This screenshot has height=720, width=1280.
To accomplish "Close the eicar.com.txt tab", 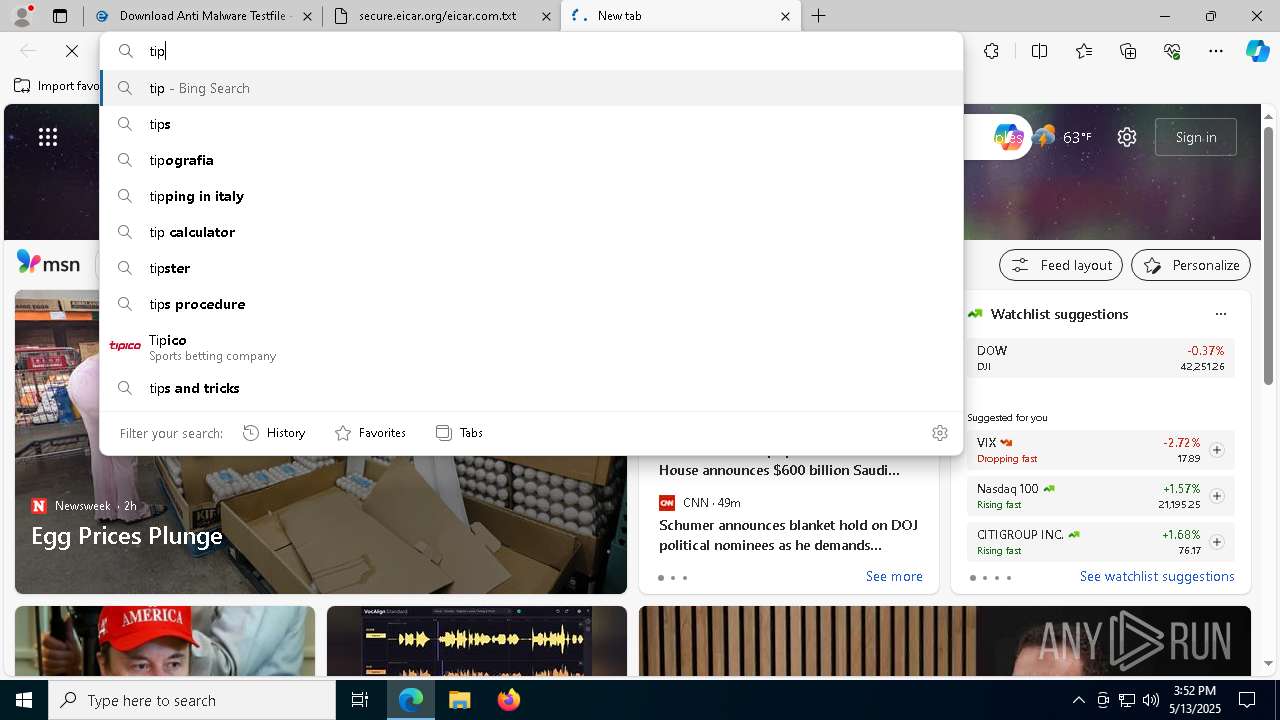I will [545, 16].
